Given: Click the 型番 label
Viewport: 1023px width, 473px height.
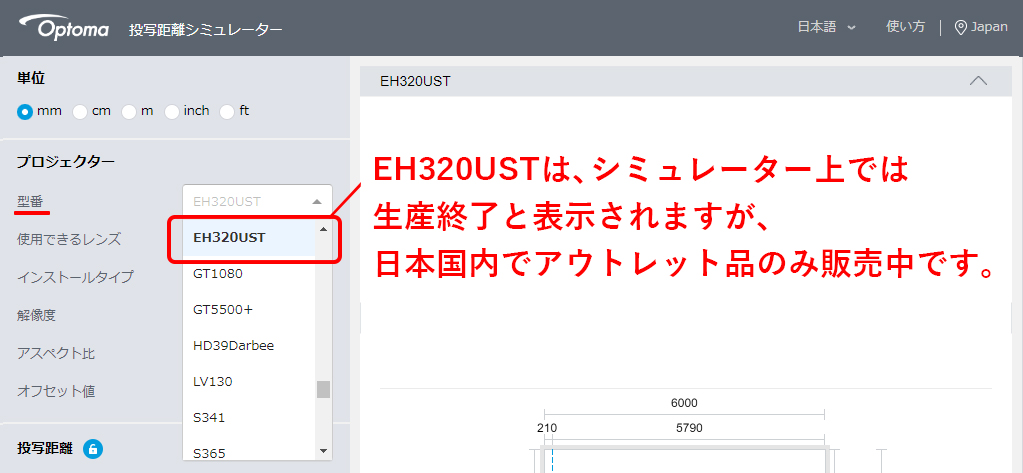Looking at the screenshot, I should coord(29,201).
